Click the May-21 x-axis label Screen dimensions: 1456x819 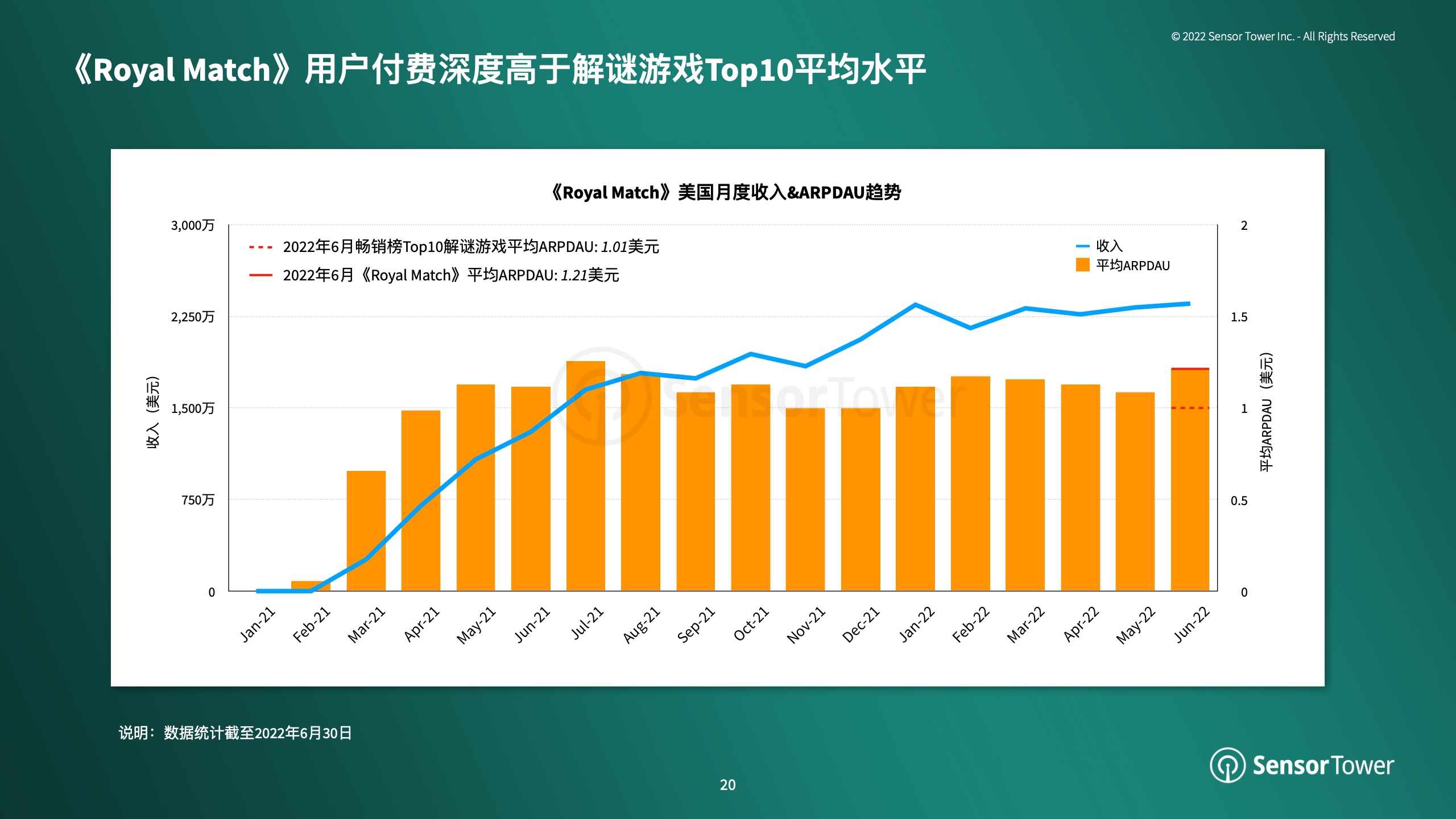pos(476,625)
